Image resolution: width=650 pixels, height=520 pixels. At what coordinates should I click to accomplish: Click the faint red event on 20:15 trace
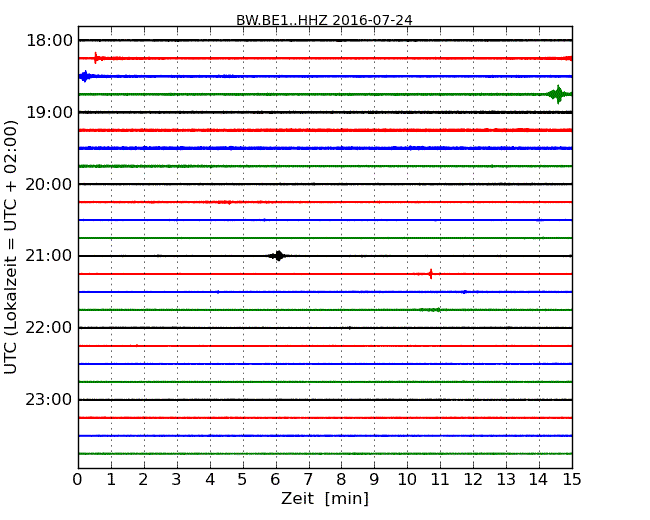click(225, 202)
